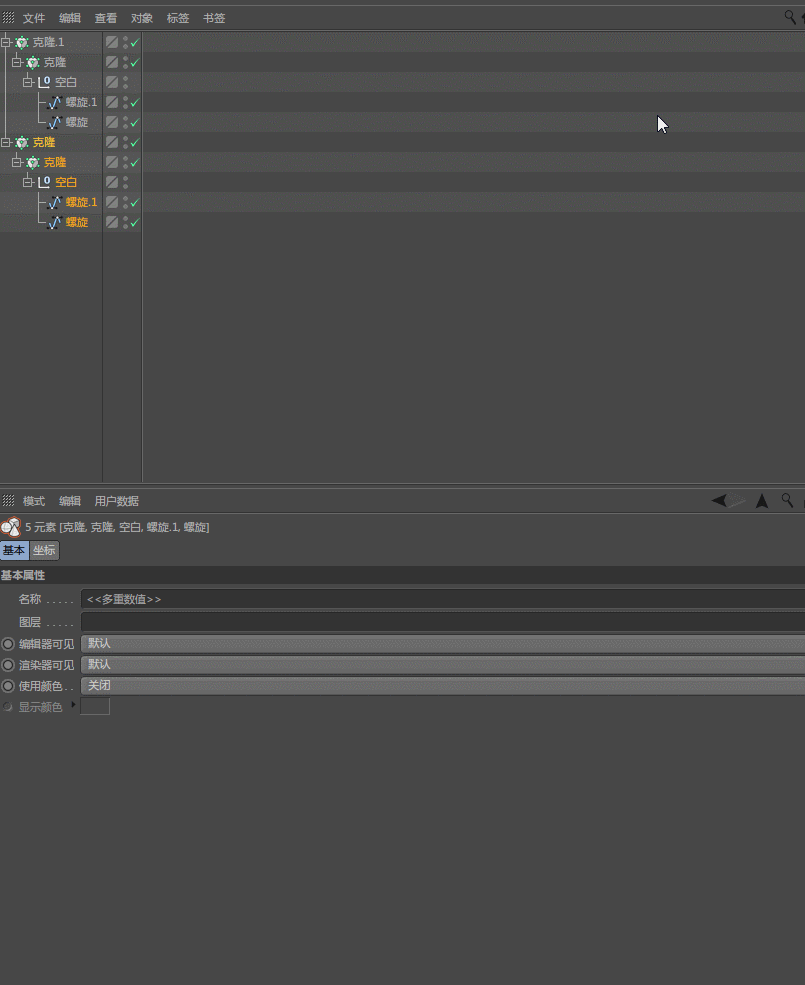Image resolution: width=805 pixels, height=985 pixels.
Task: Toggle visibility dots for top unselected 空白
Action: coord(125,82)
